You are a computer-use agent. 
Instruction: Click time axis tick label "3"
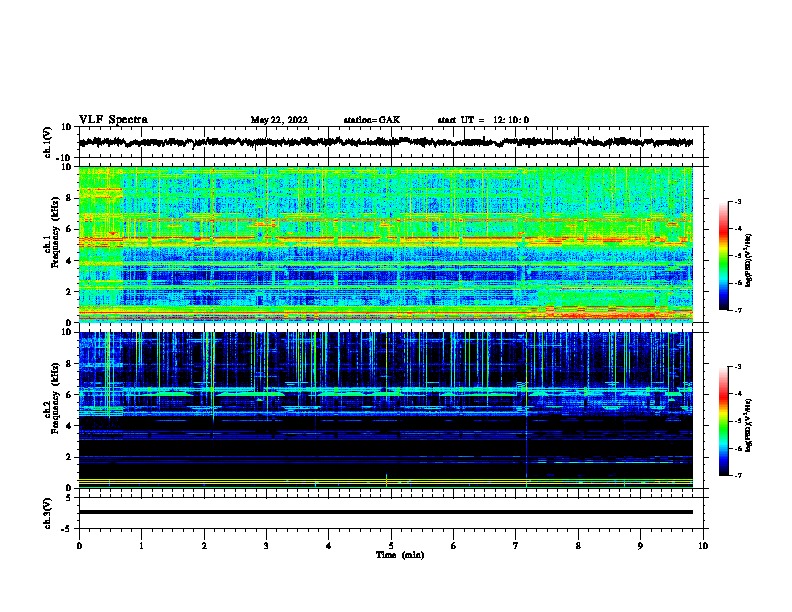(266, 546)
